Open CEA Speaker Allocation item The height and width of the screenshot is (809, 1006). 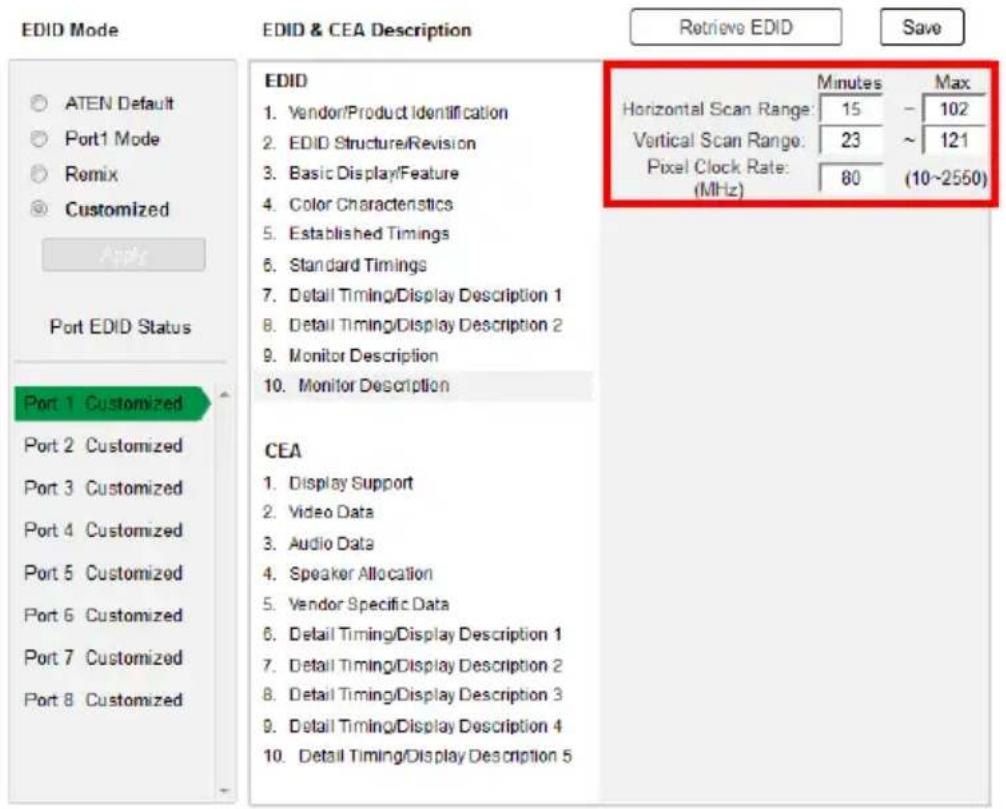click(x=348, y=574)
